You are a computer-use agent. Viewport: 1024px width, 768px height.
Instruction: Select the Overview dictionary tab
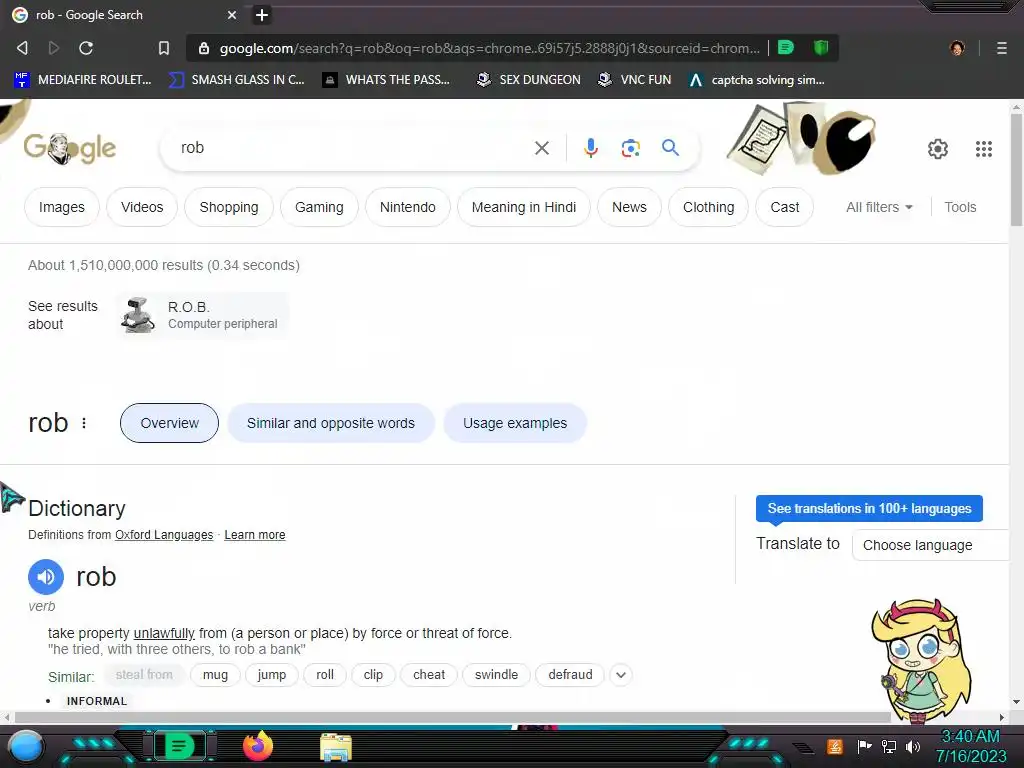[x=169, y=423]
